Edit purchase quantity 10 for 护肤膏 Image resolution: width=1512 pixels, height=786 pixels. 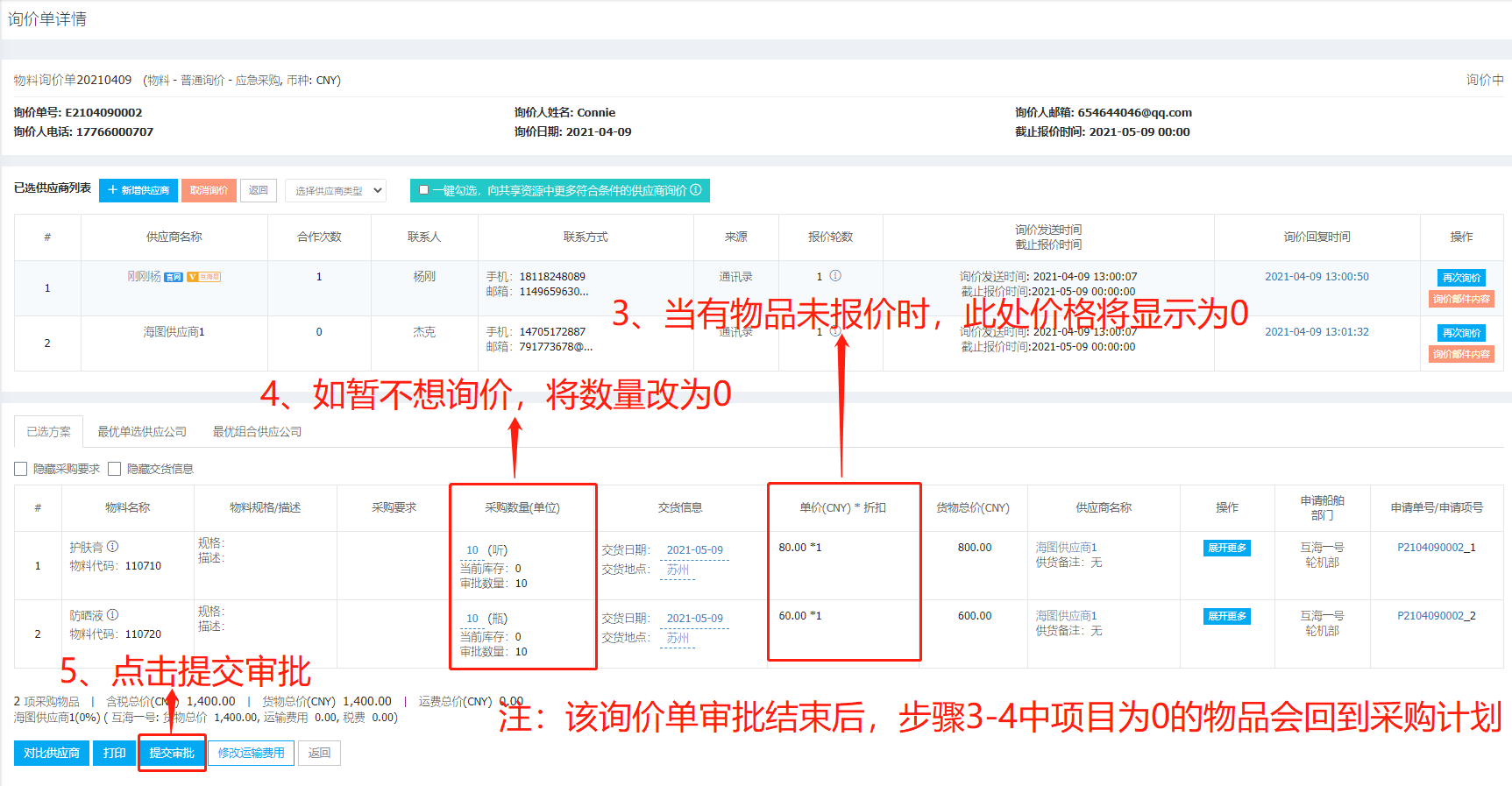pyautogui.click(x=472, y=550)
